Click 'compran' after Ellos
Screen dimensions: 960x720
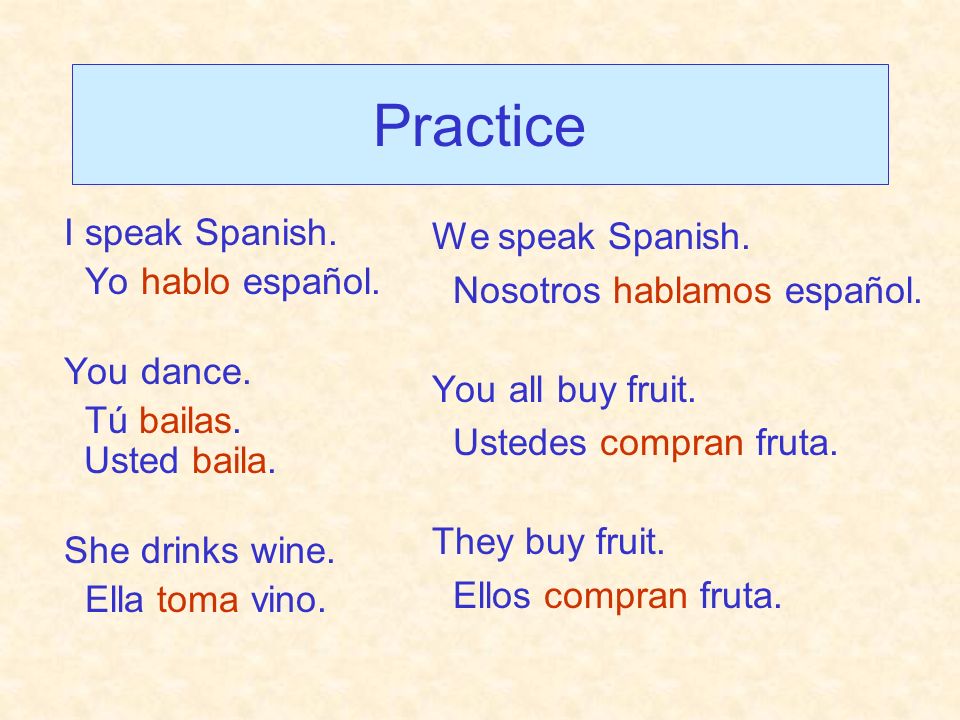(x=615, y=596)
